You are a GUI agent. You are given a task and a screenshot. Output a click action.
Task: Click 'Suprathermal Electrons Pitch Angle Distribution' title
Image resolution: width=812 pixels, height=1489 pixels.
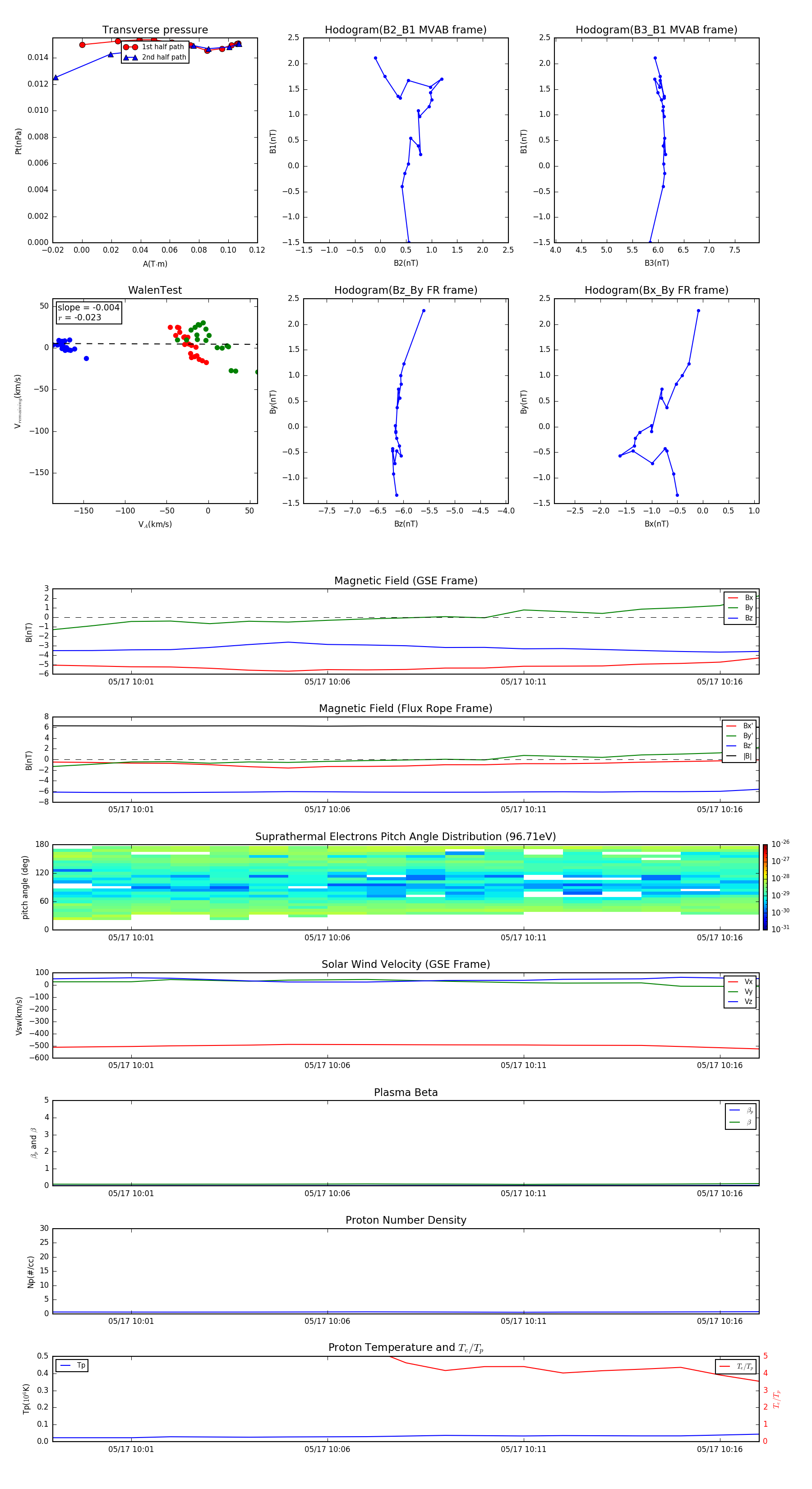406,837
